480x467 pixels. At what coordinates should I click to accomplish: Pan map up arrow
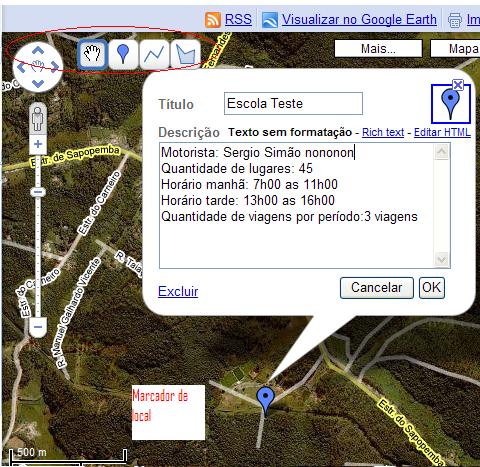click(38, 51)
